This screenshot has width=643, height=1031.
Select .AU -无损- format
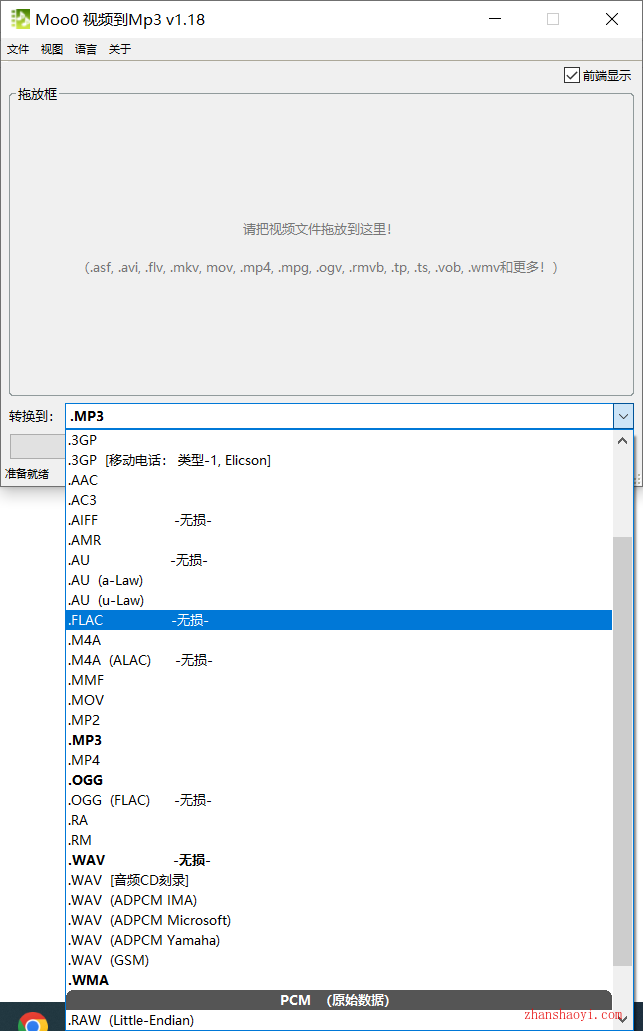click(x=339, y=560)
